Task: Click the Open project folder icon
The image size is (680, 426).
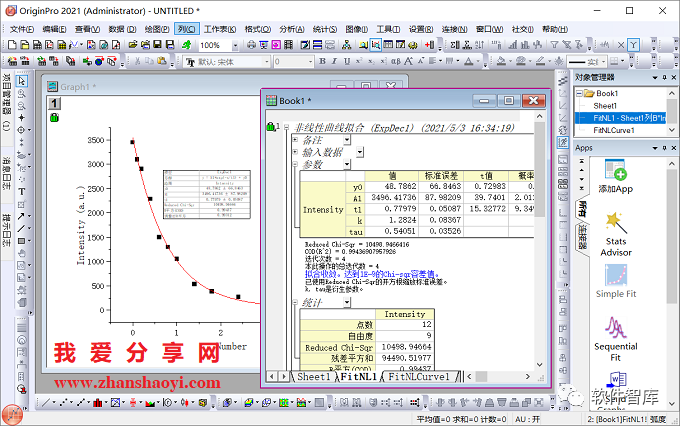Action: coord(133,45)
